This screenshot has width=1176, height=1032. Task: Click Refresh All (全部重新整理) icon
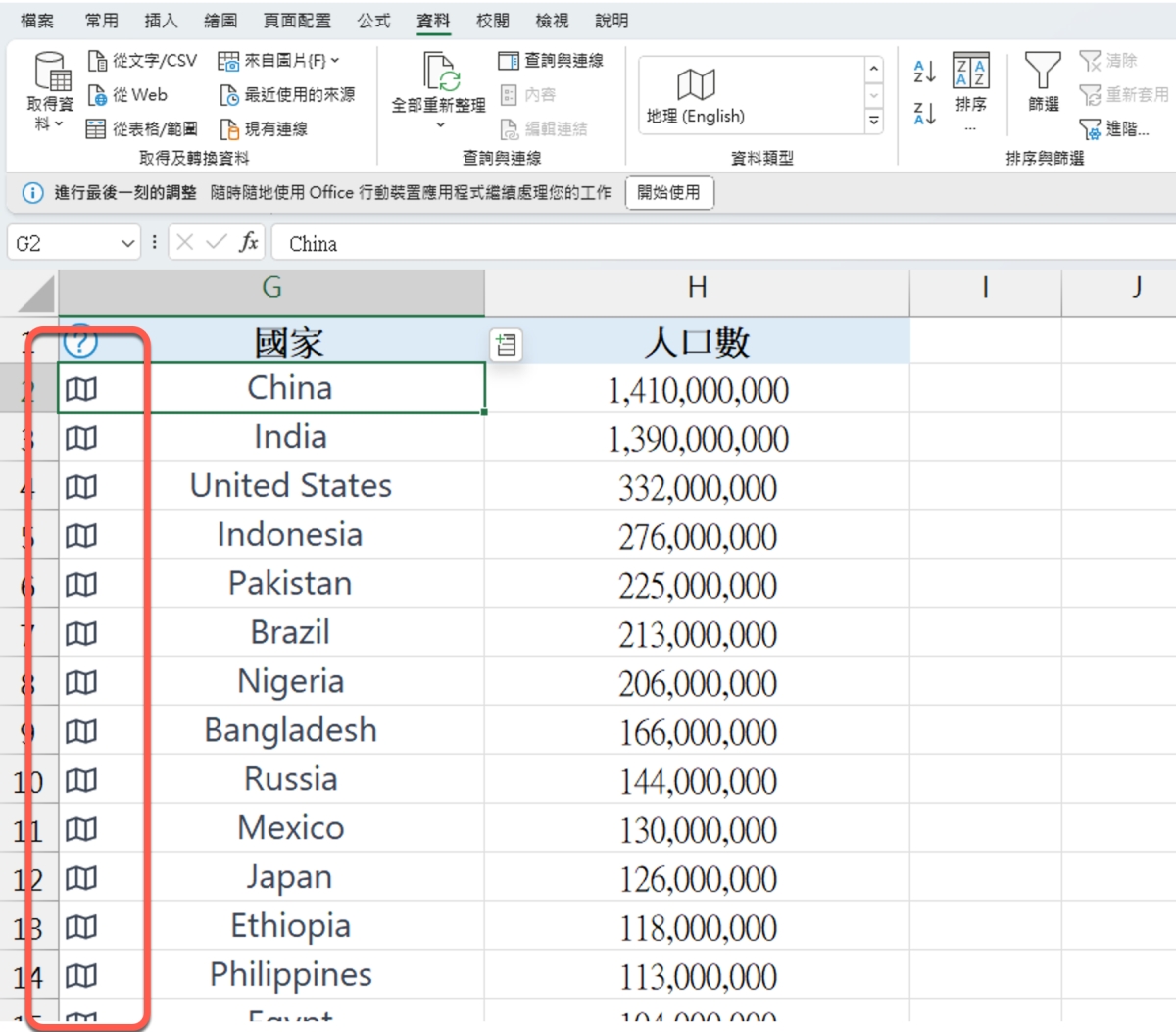point(438,74)
